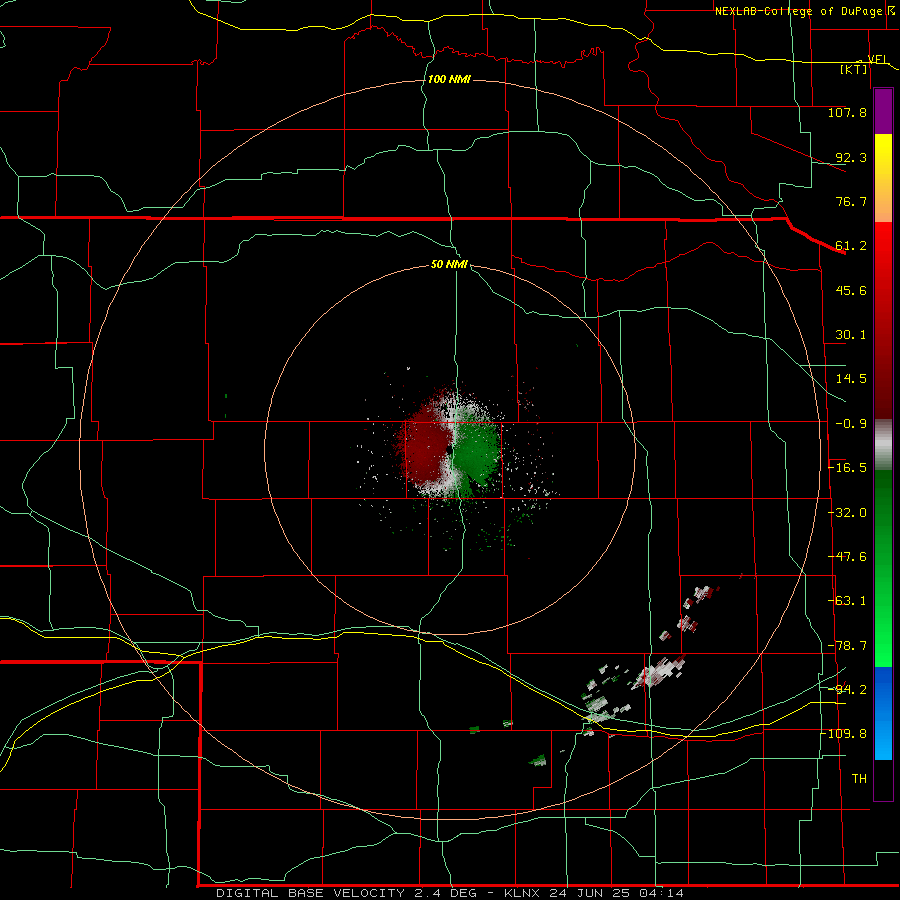This screenshot has height=900, width=900.
Task: Click the green color bar segment
Action: [883, 568]
